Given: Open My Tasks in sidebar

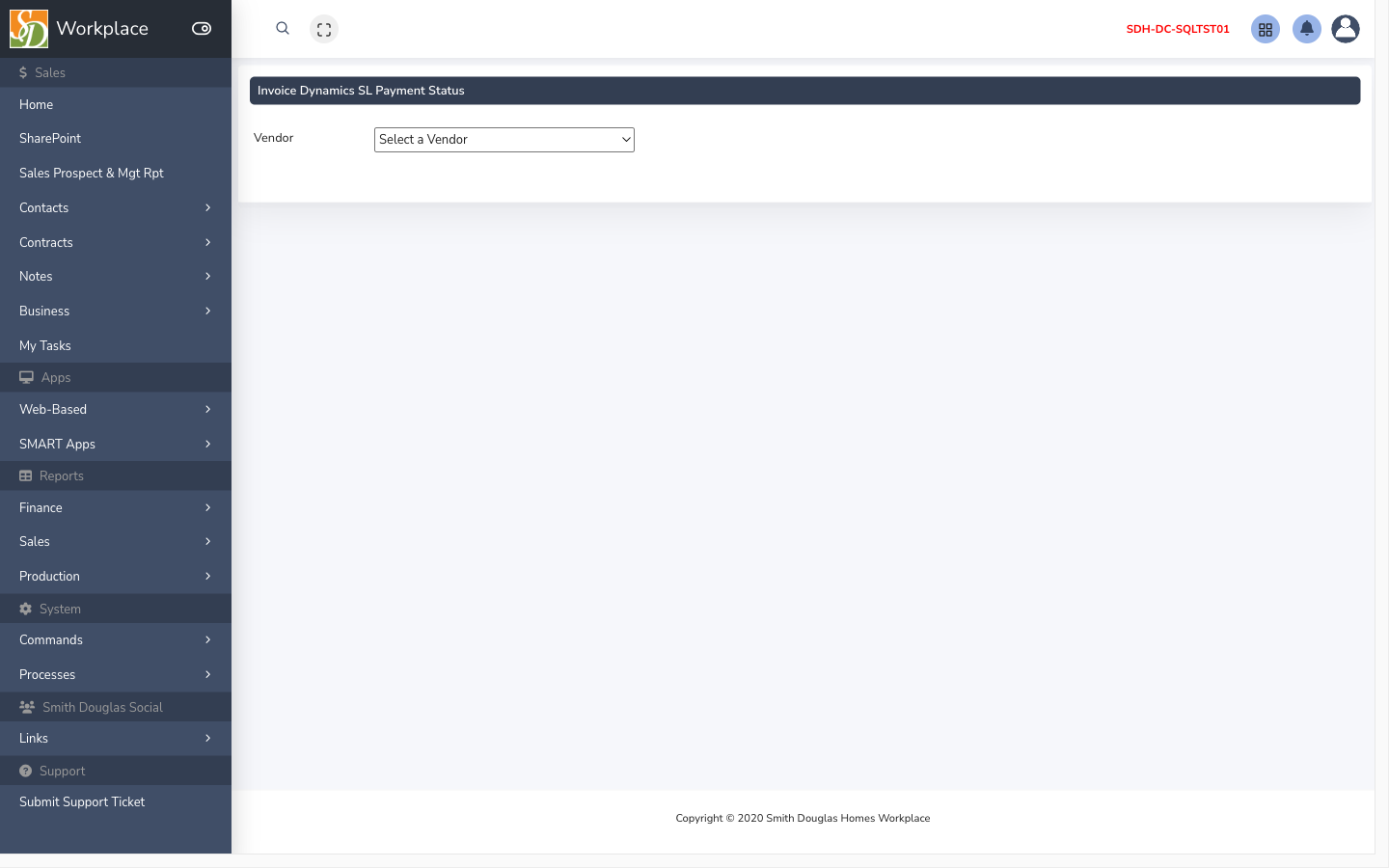Looking at the screenshot, I should pyautogui.click(x=116, y=345).
